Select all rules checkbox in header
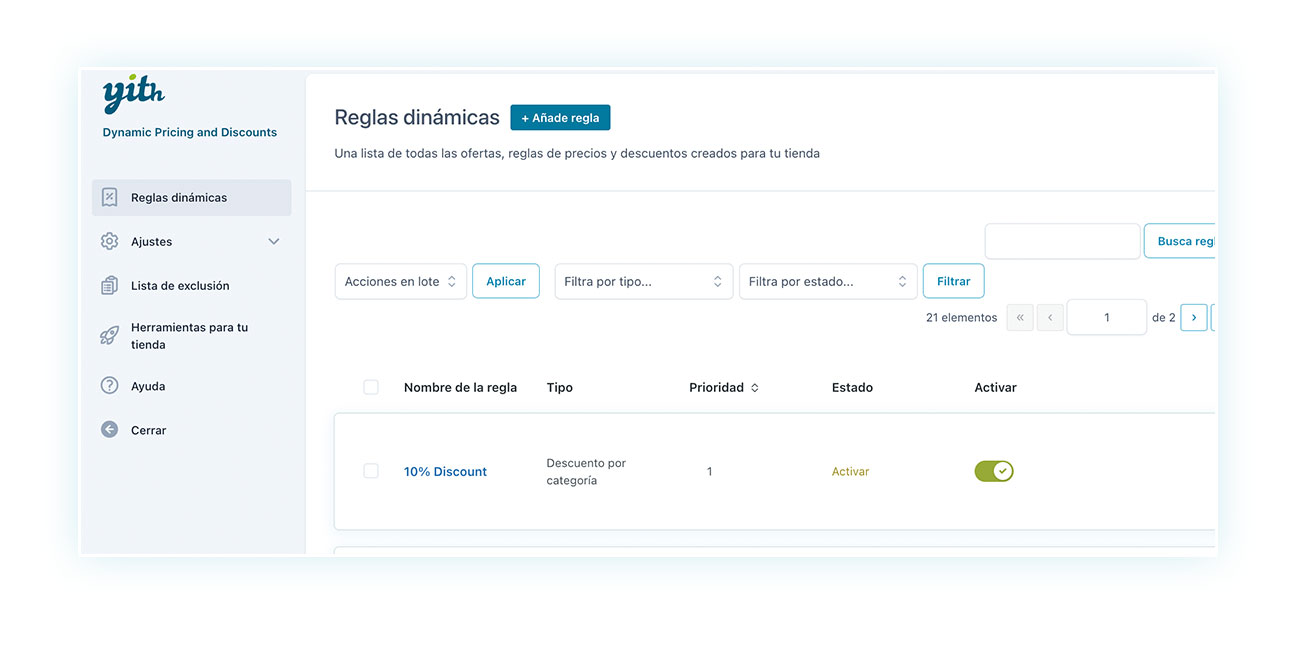This screenshot has width=1300, height=652. tap(371, 387)
